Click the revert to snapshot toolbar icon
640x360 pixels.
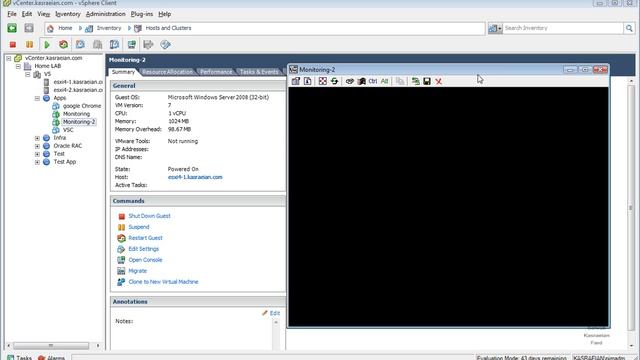tap(97, 44)
